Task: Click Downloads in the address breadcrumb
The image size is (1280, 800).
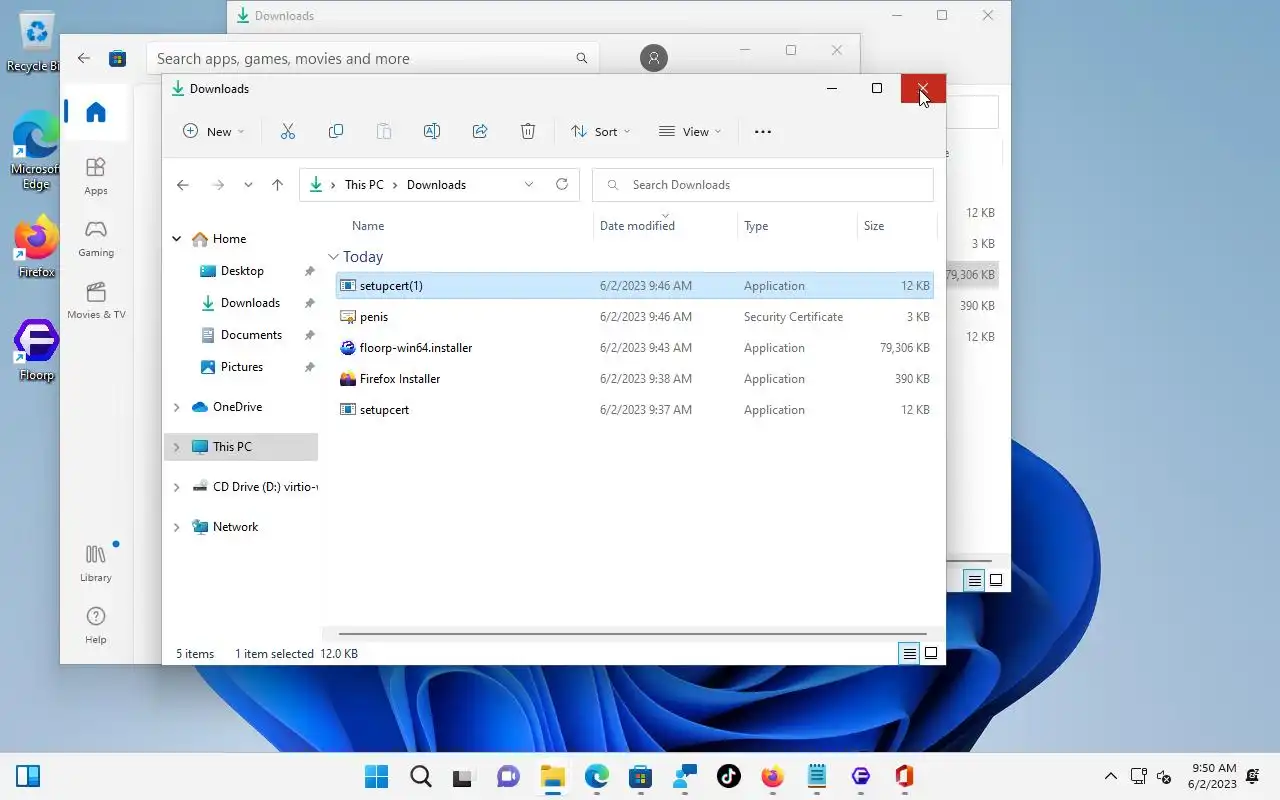Action: (x=436, y=185)
